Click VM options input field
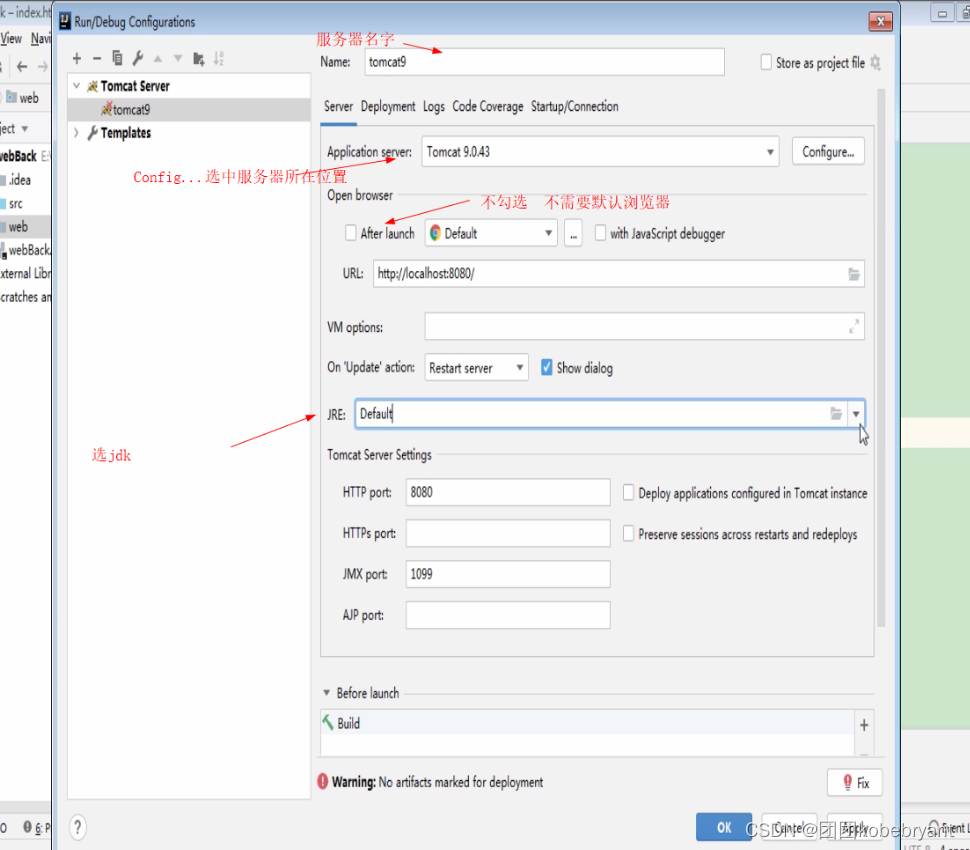Viewport: 970px width, 850px height. (644, 326)
